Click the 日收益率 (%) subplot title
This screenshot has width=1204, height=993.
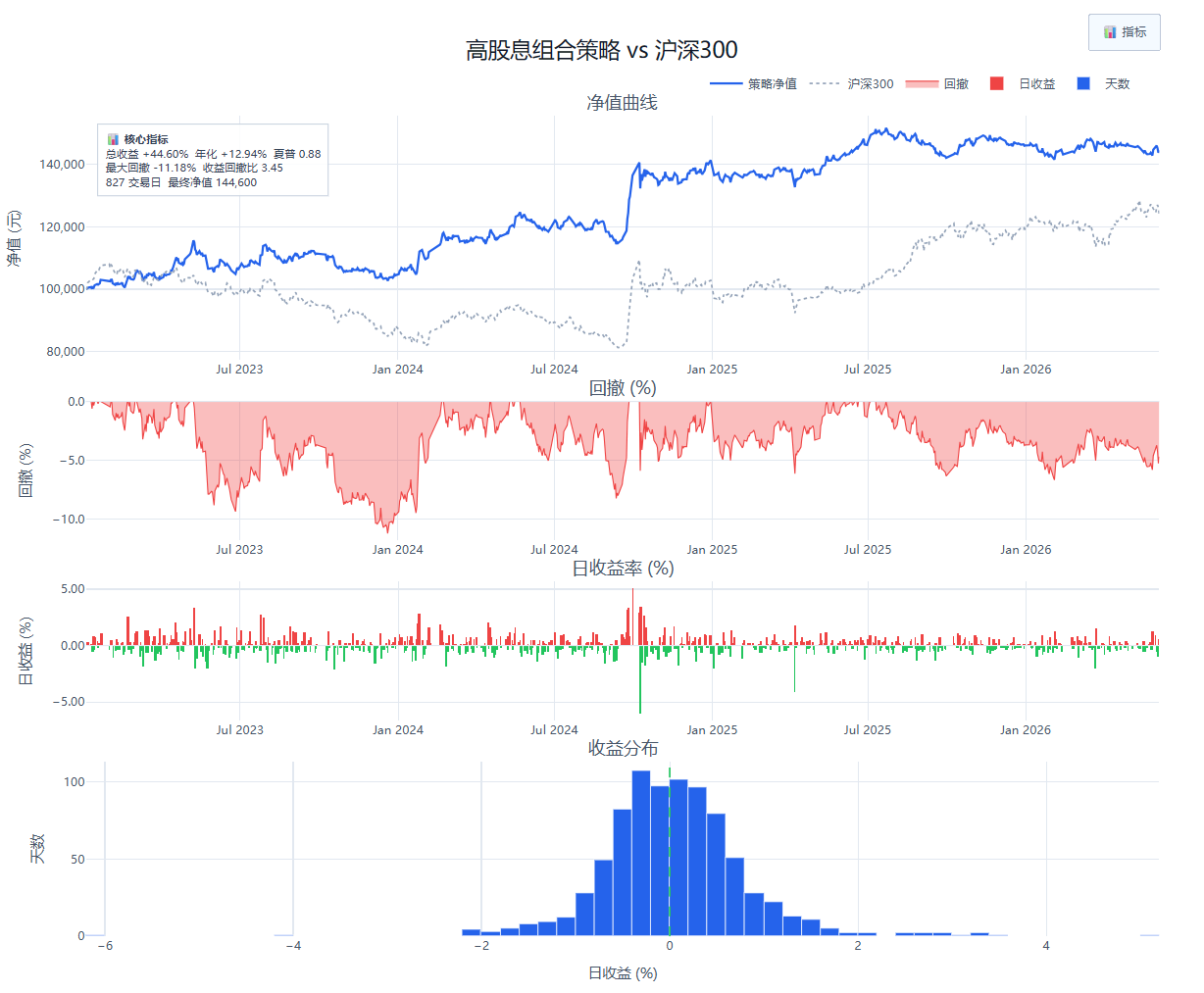[622, 569]
